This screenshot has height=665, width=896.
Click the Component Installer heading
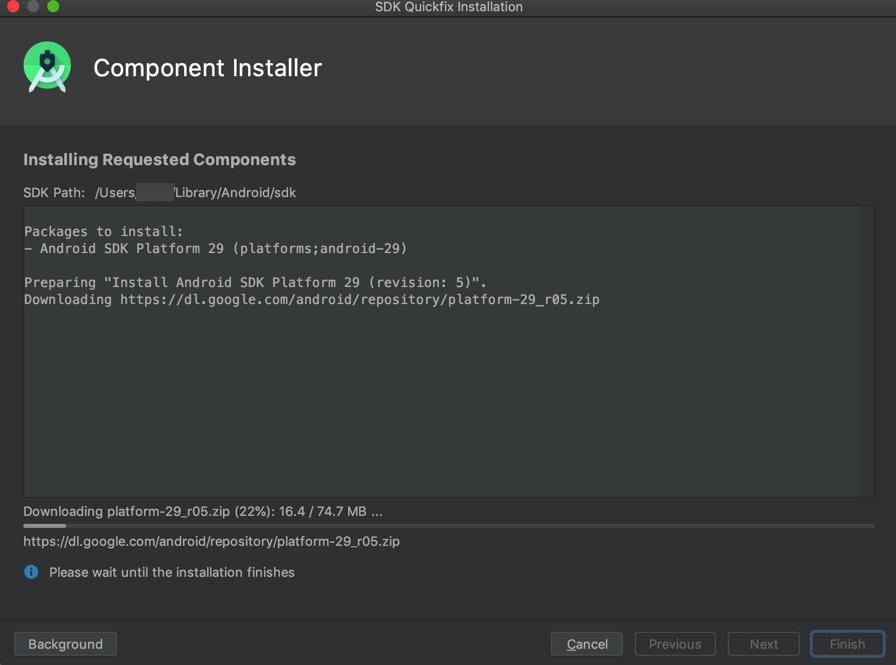point(207,68)
